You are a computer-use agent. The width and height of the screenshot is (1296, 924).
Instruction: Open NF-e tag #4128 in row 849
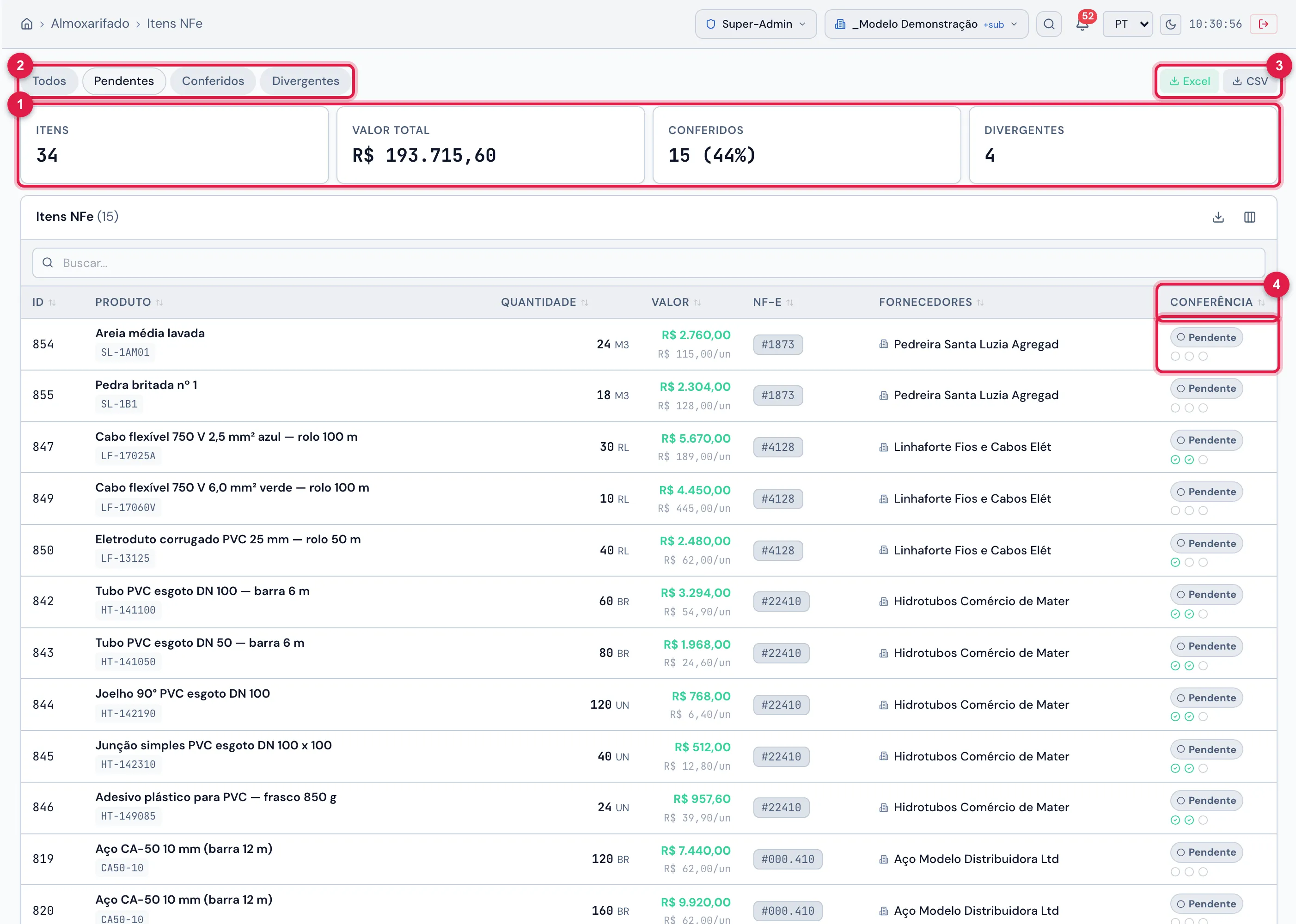tap(777, 499)
